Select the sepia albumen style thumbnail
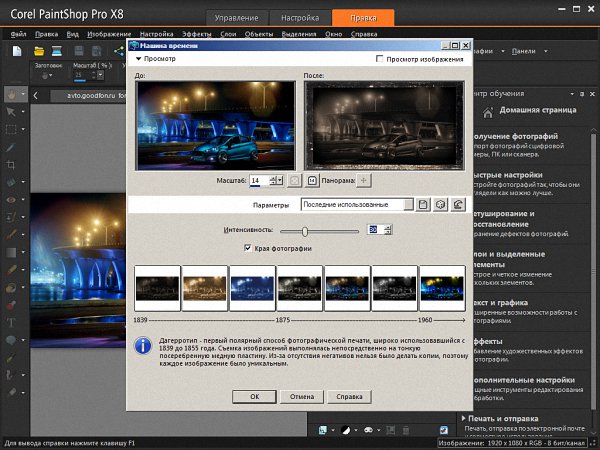Screen dimensions: 600x450 pos(205,288)
